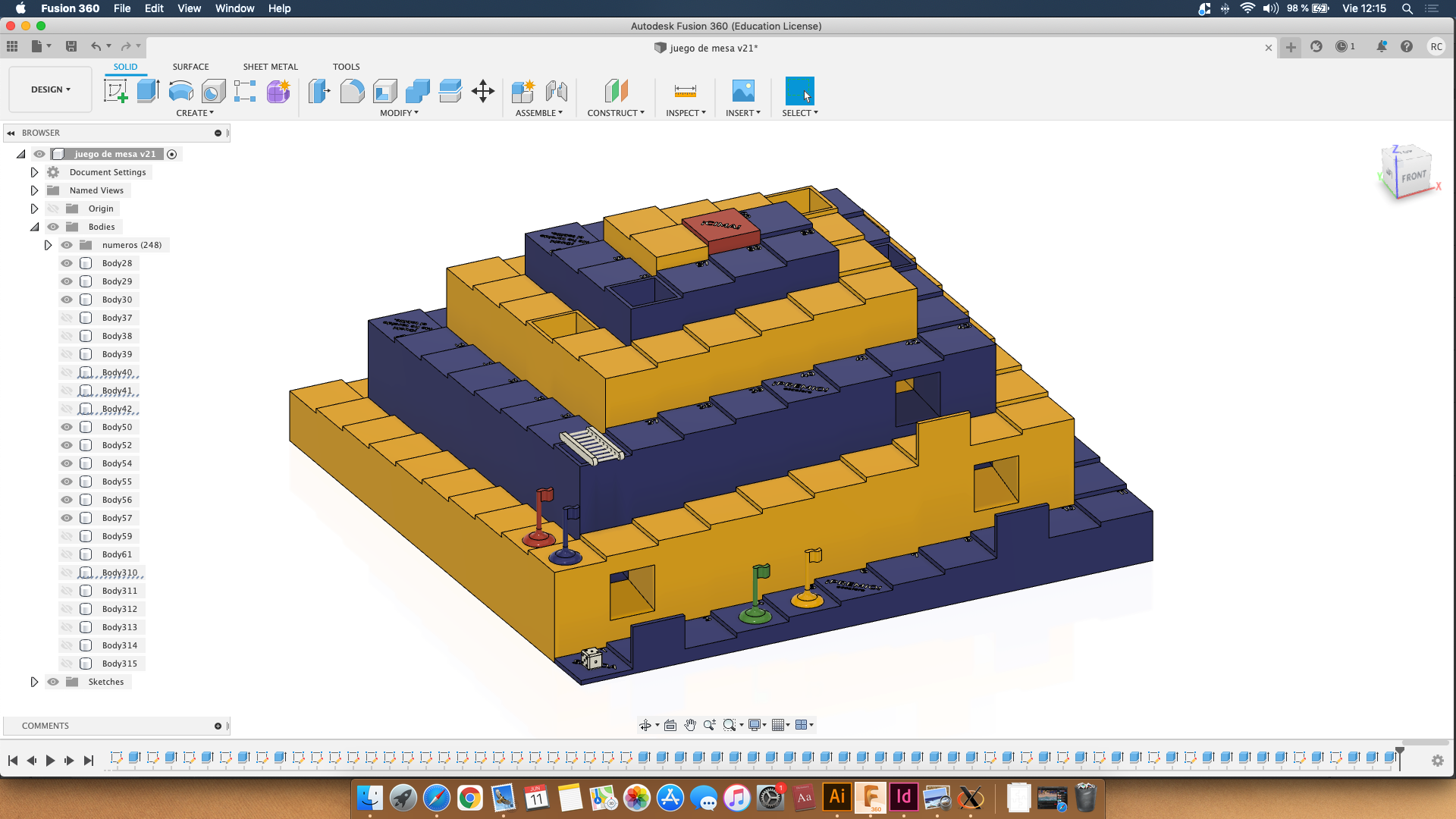The height and width of the screenshot is (819, 1456).
Task: Toggle visibility of numeros folder
Action: (x=67, y=245)
